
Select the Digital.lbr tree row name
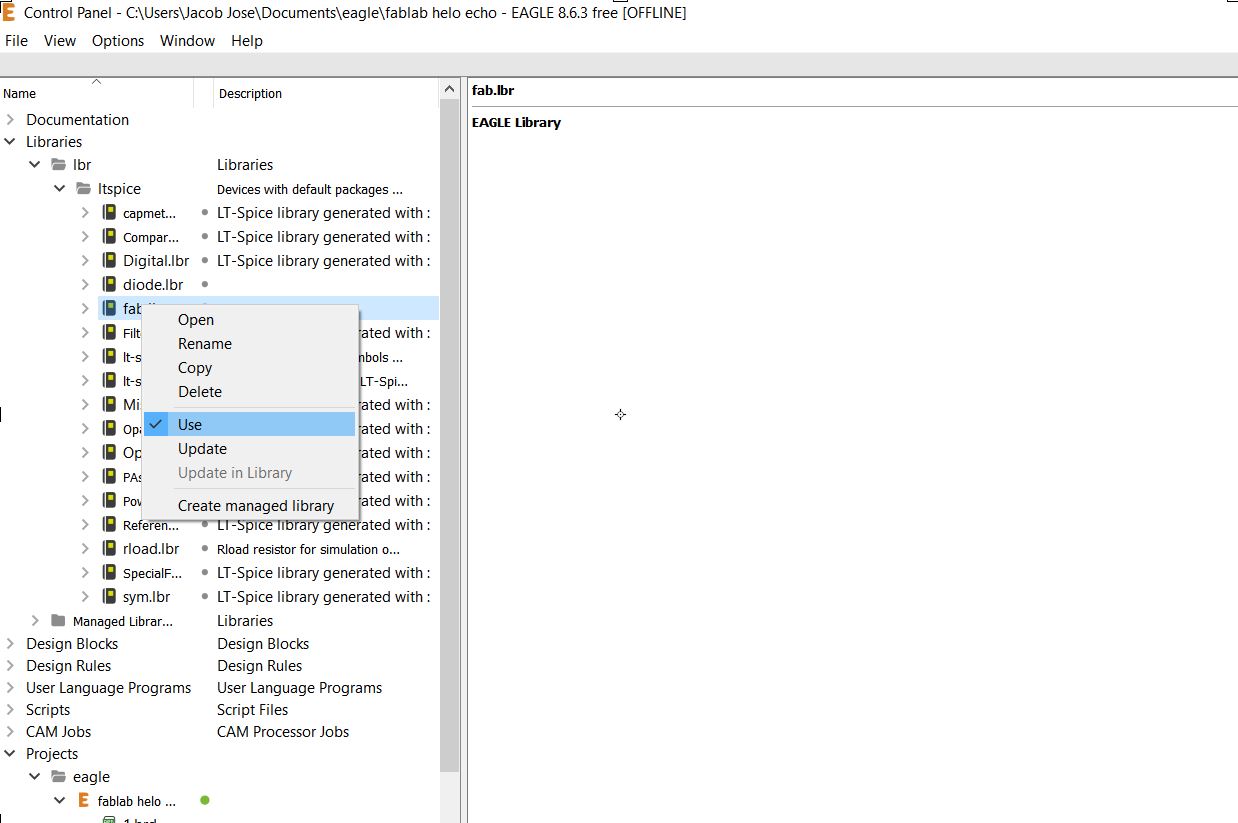(156, 261)
